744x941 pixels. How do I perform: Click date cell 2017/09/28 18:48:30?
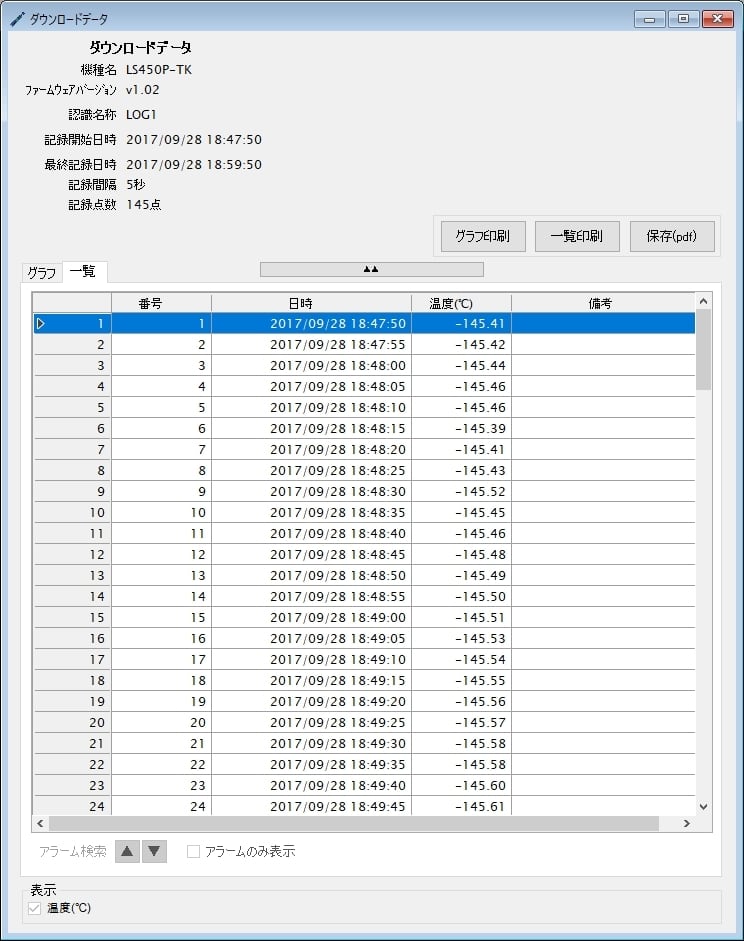pyautogui.click(x=311, y=492)
